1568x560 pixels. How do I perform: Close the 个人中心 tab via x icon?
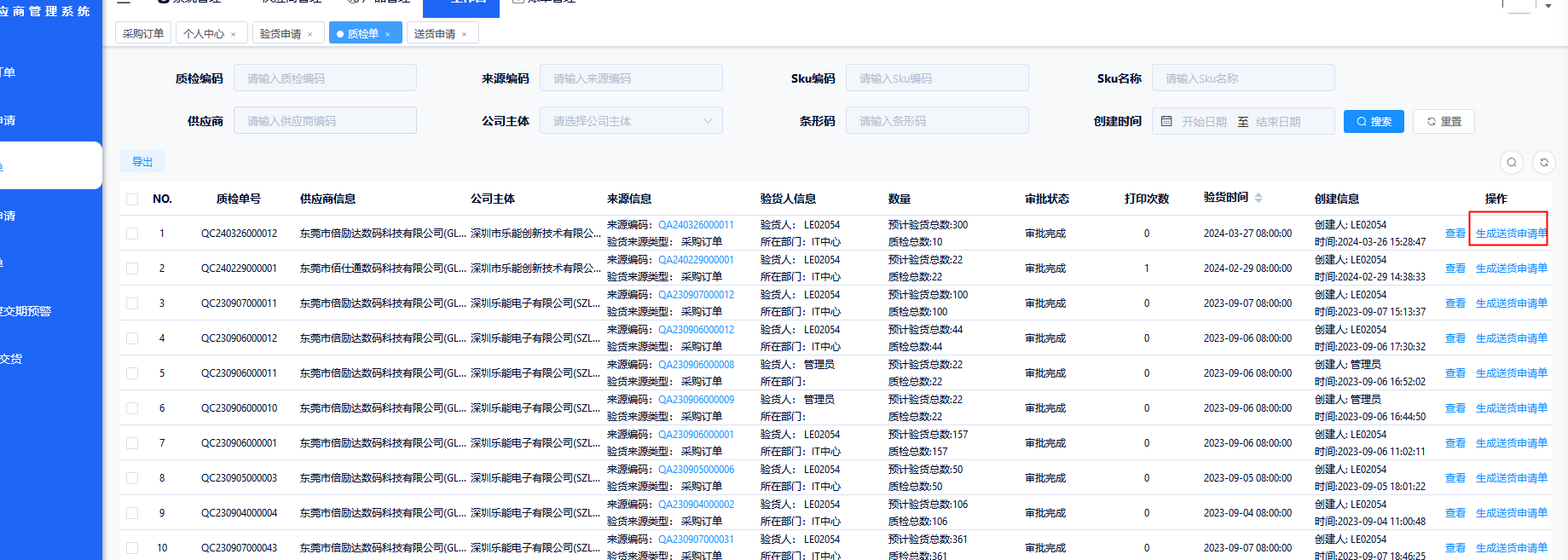(x=234, y=34)
